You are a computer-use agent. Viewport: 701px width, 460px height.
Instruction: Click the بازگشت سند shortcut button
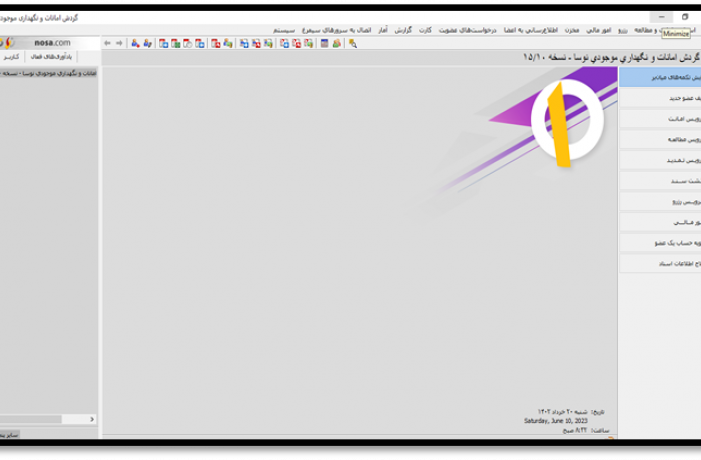point(660,181)
